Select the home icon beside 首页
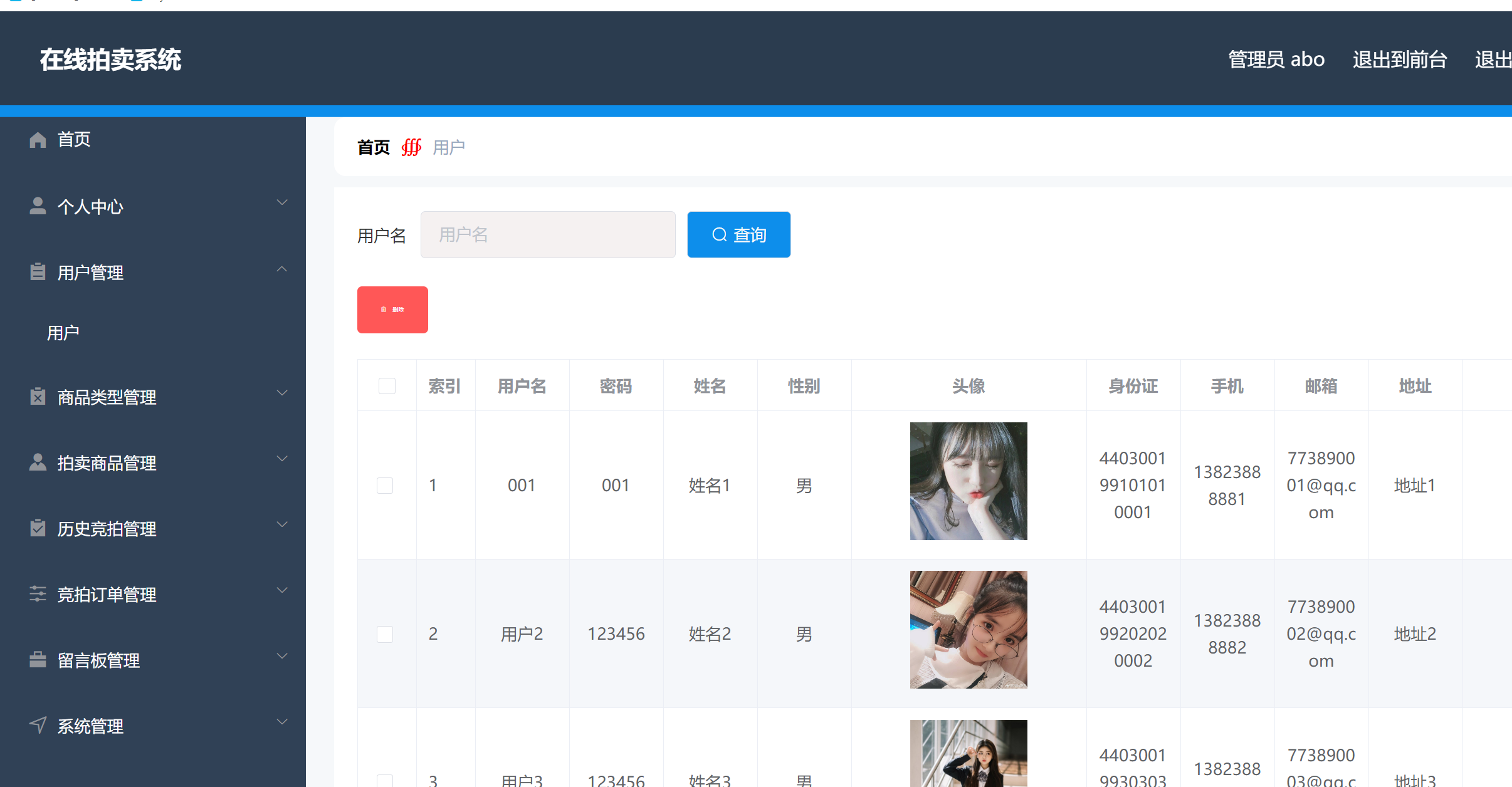 tap(37, 139)
